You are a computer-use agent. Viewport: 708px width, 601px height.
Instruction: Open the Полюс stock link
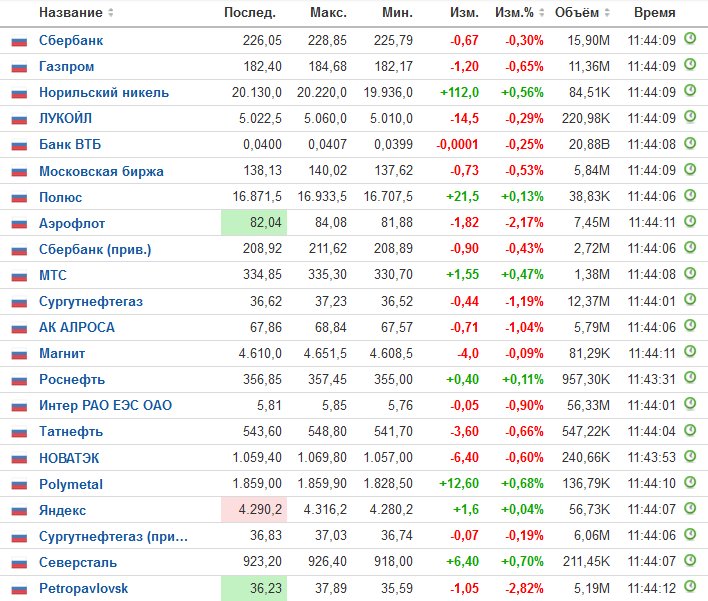(x=61, y=197)
